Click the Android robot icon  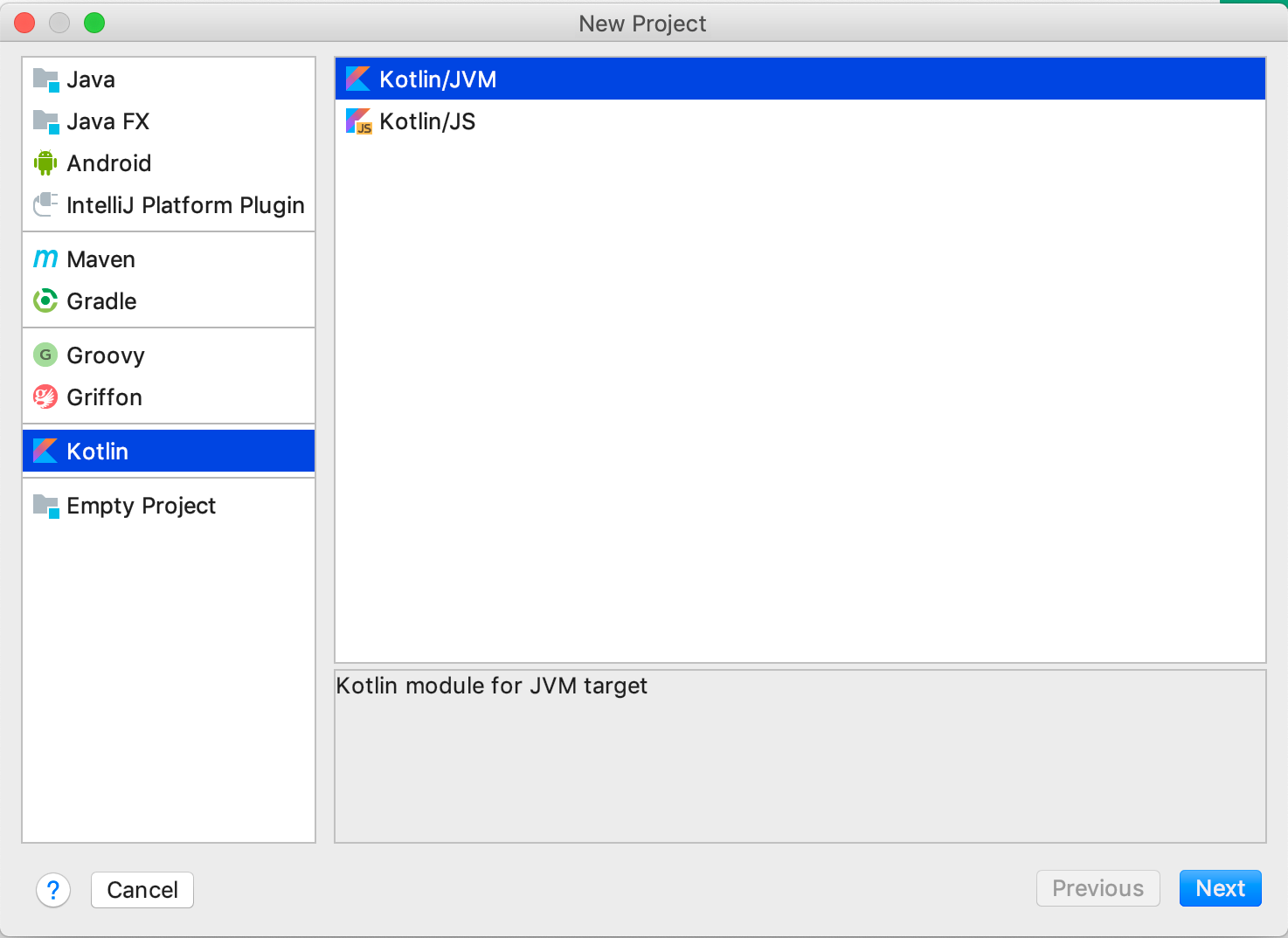point(45,162)
